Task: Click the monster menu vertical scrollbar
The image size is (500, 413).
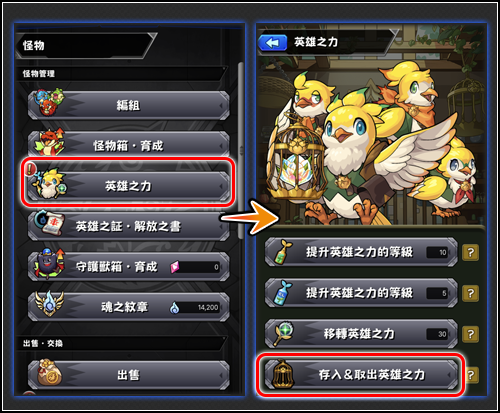Action: 241,150
